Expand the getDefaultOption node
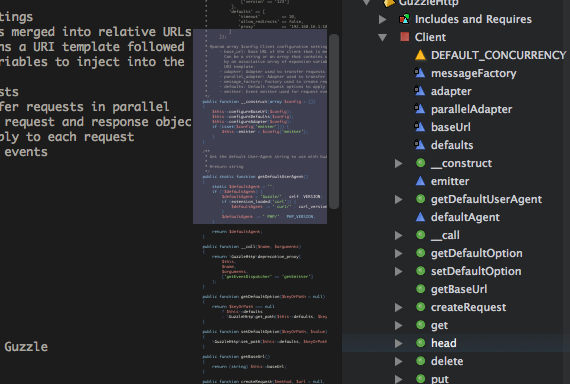 coord(399,253)
